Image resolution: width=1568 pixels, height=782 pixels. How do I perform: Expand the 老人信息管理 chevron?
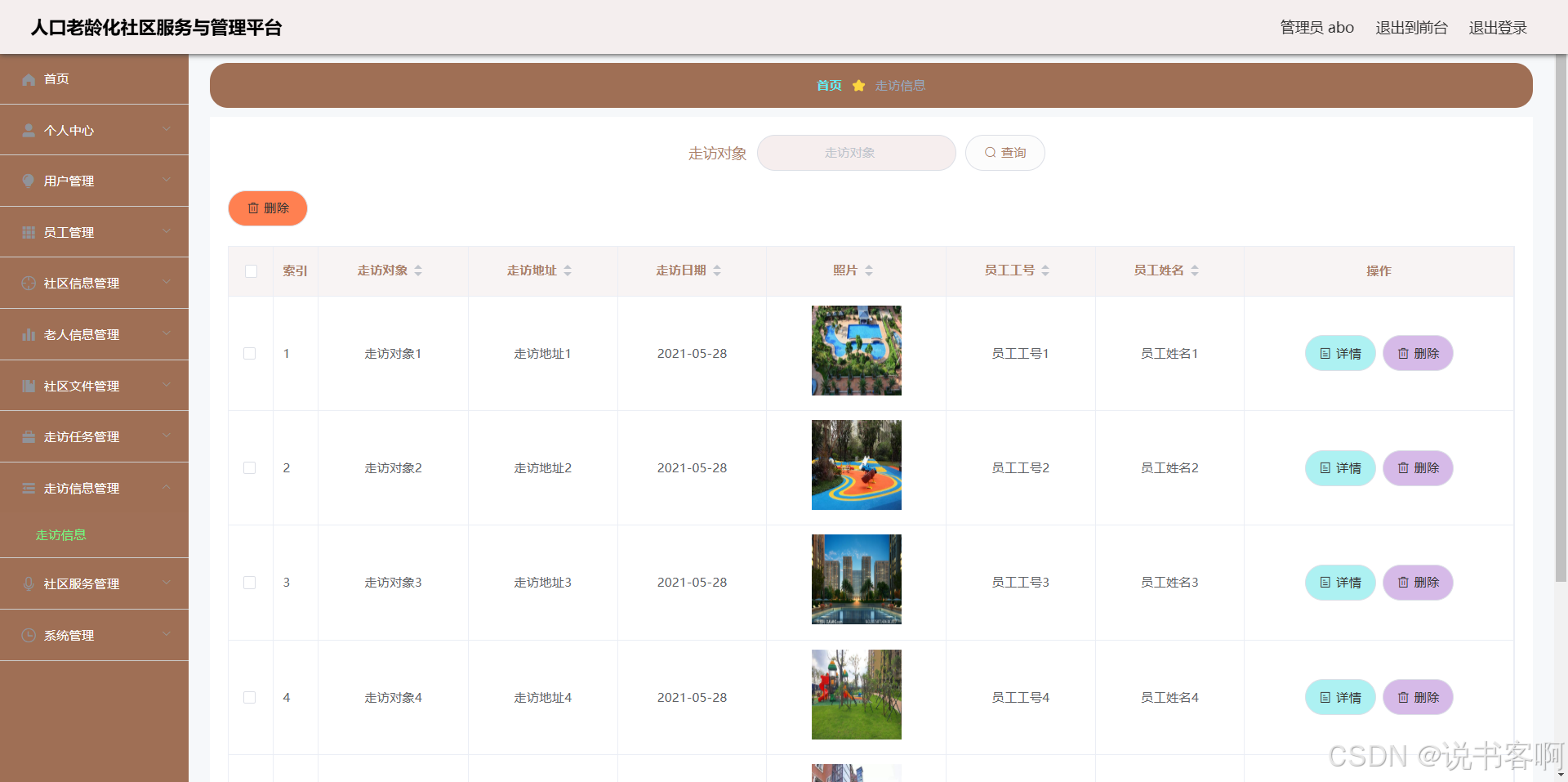[x=167, y=333]
